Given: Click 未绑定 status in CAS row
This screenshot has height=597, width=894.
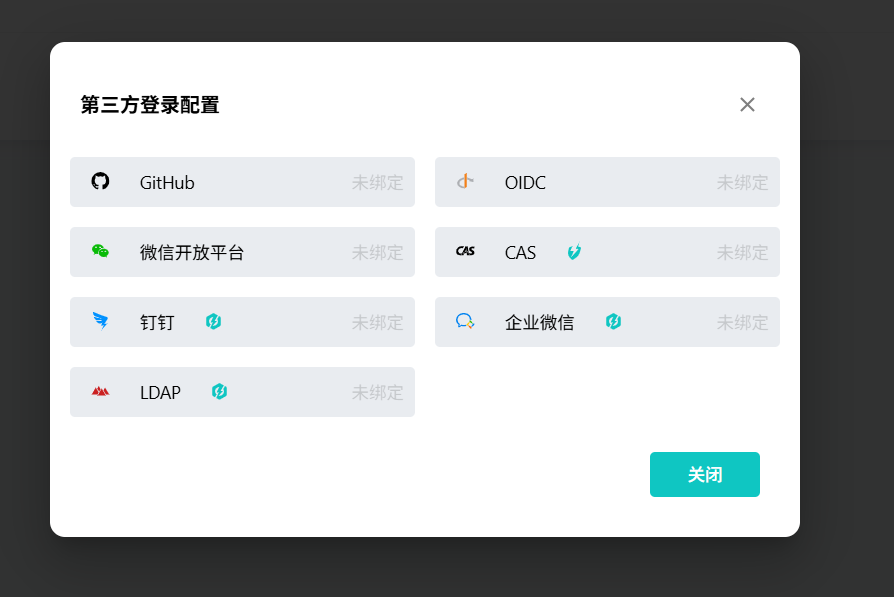Looking at the screenshot, I should click(x=742, y=253).
